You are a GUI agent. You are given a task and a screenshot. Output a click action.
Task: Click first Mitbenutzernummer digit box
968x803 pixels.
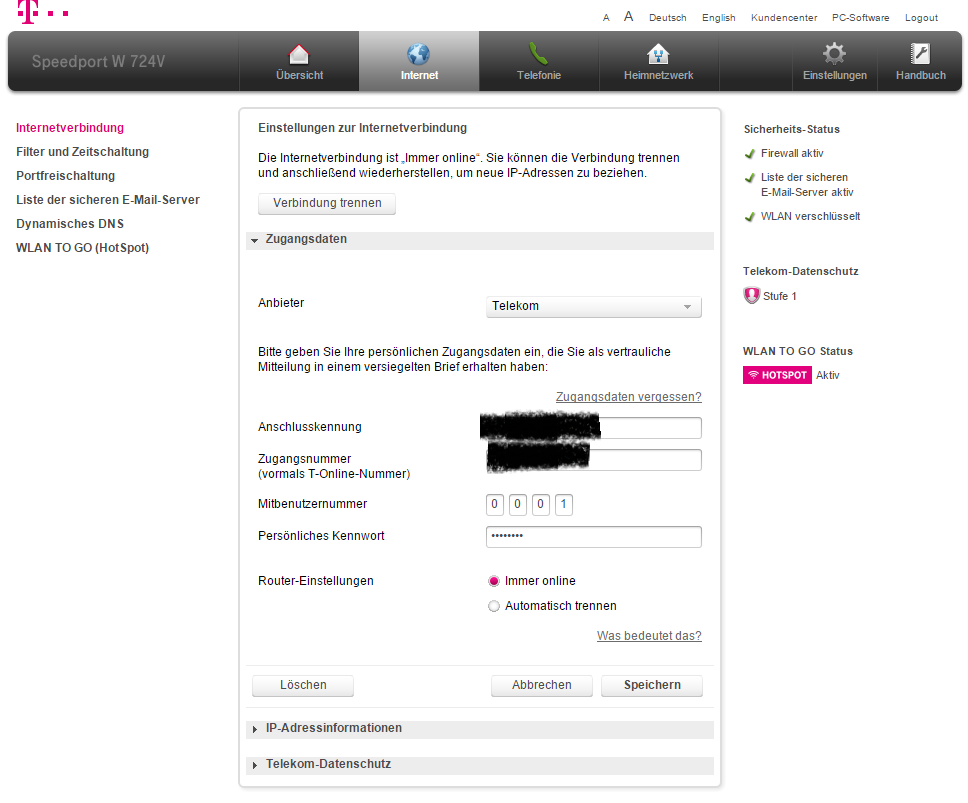494,504
